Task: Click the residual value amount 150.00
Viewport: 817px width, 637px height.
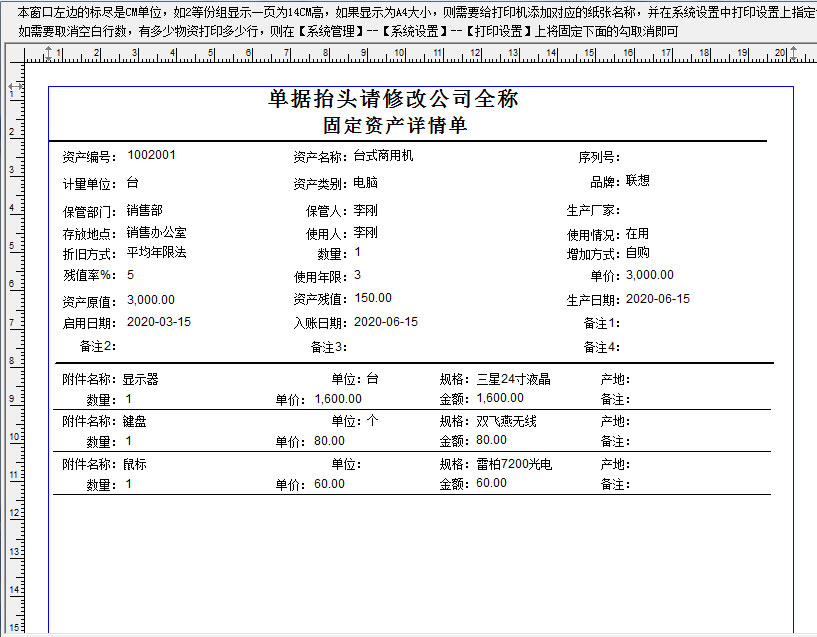Action: (x=372, y=298)
